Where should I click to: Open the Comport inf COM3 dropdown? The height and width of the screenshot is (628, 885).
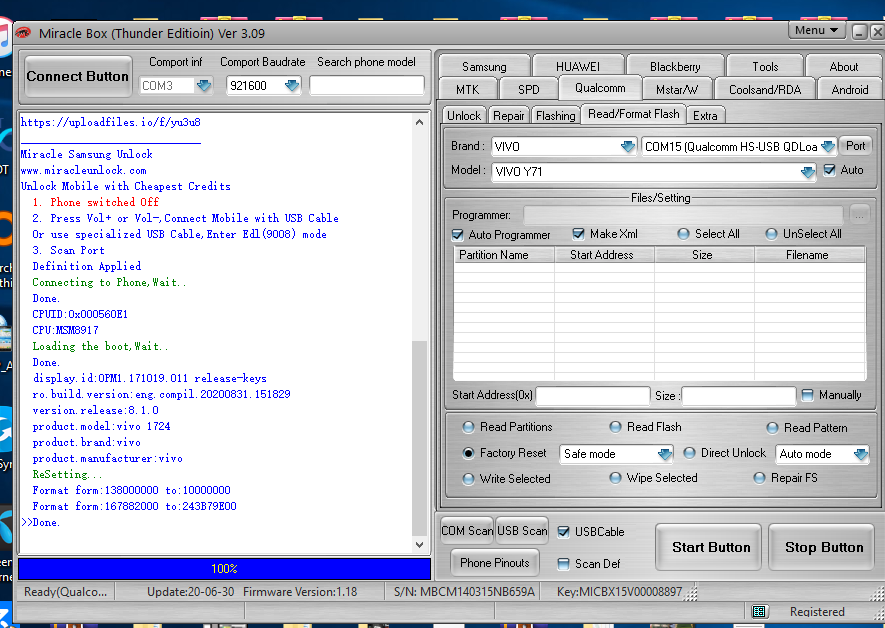tap(204, 86)
